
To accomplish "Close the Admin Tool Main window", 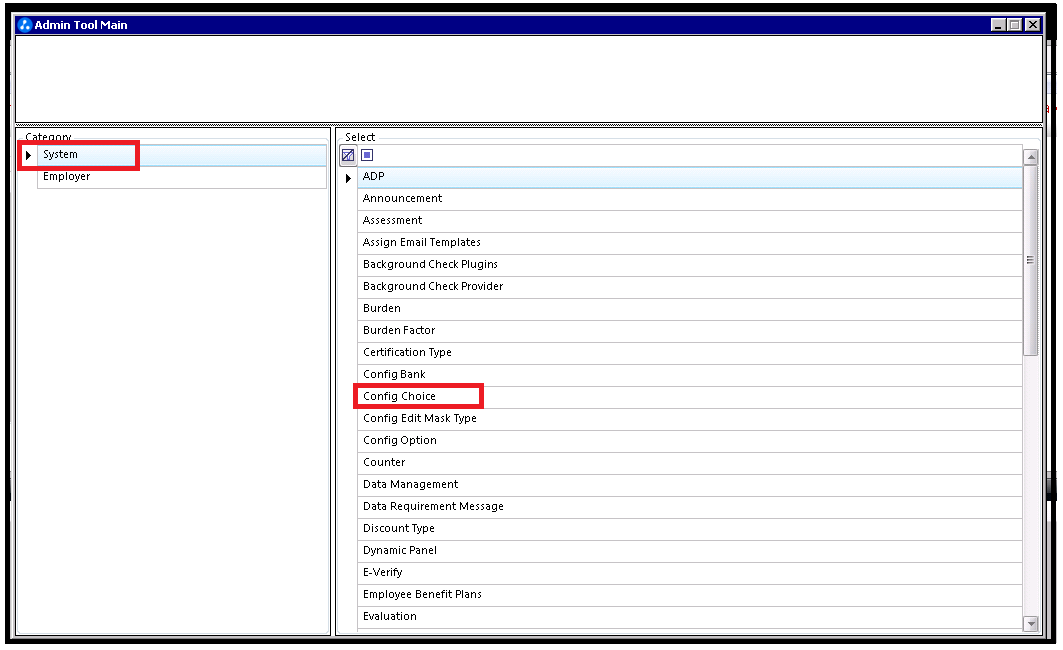I will [x=1032, y=25].
